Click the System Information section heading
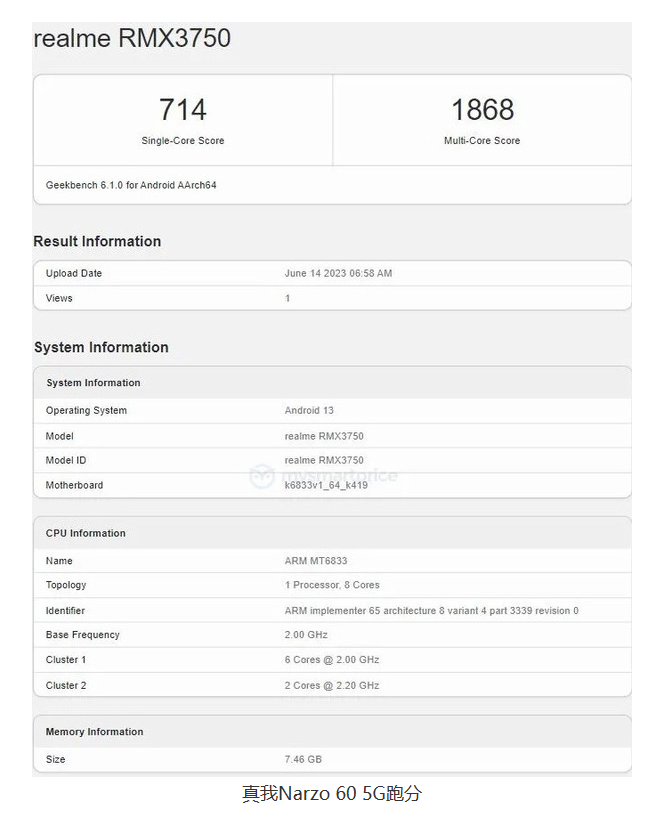659x824 pixels. click(x=101, y=347)
